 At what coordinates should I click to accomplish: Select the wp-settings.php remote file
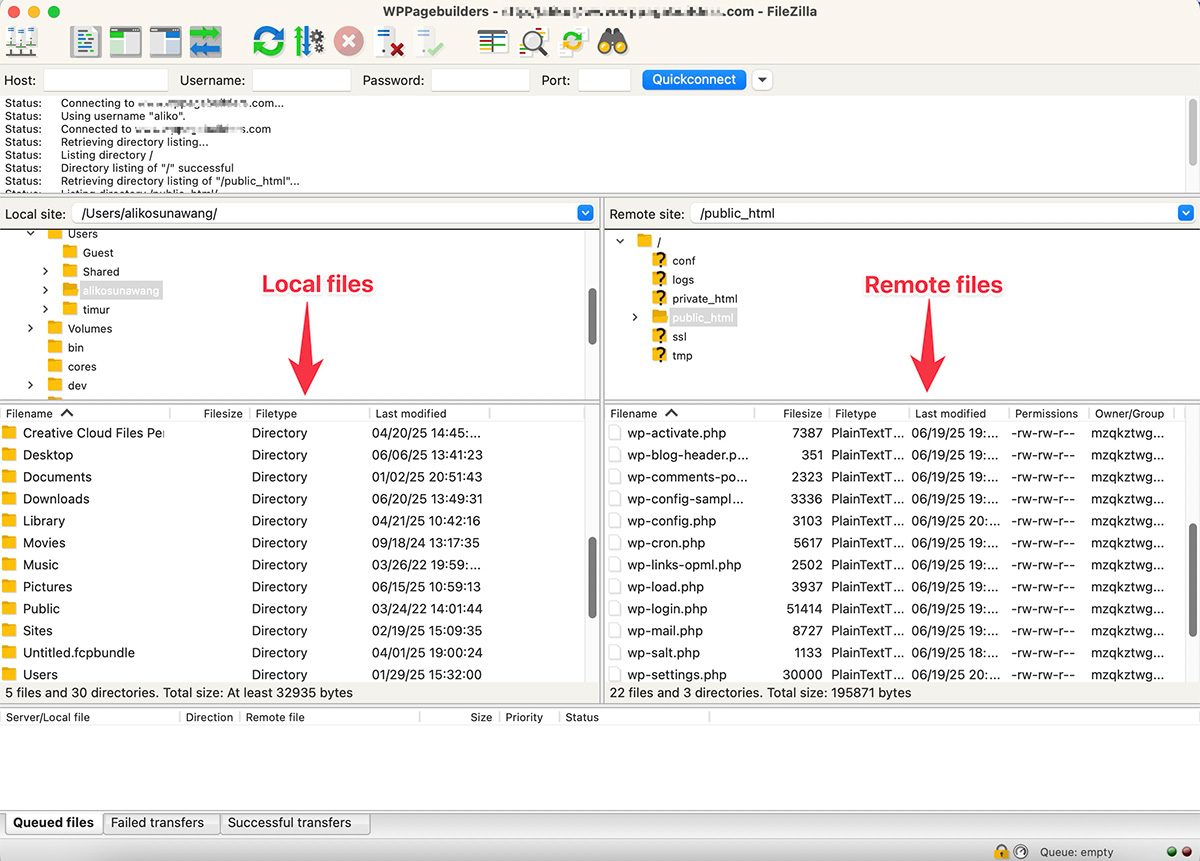[677, 675]
